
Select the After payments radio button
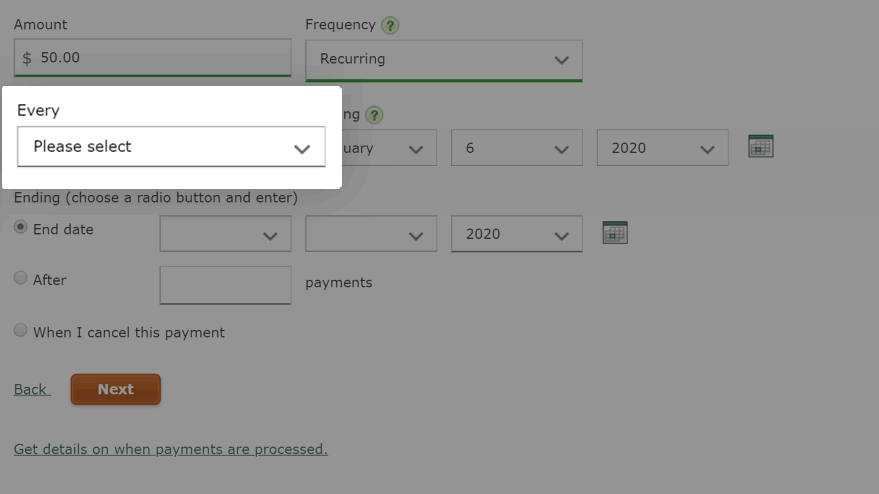21,278
